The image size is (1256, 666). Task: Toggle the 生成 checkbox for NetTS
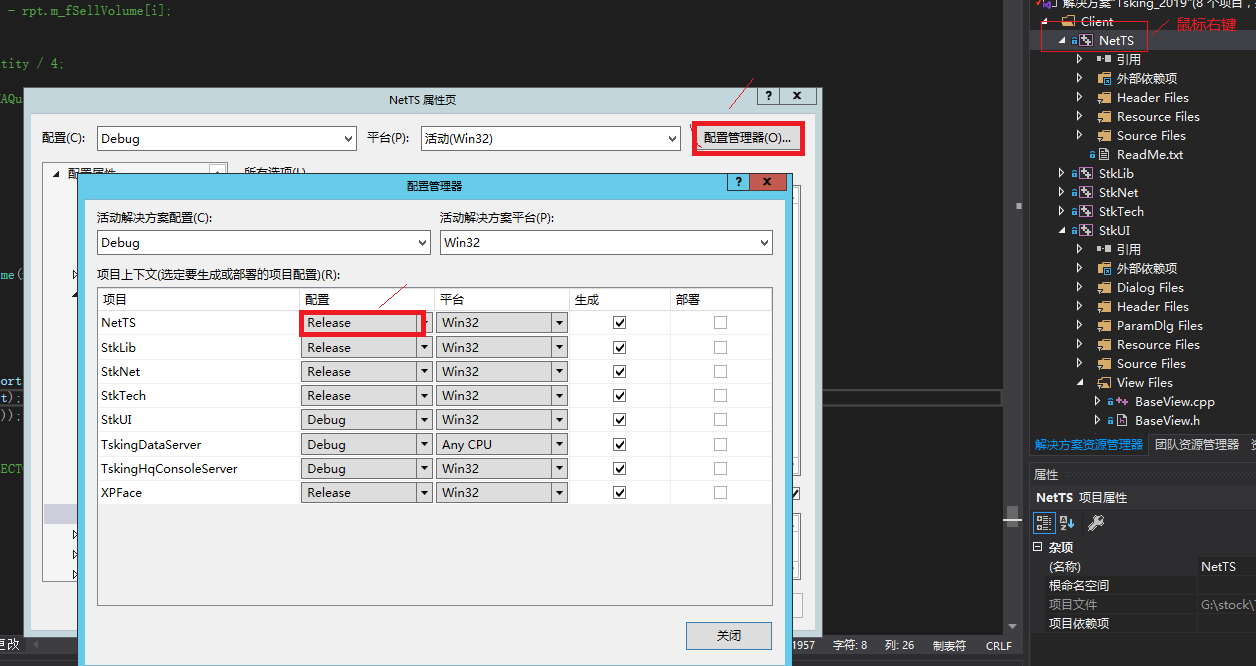click(x=620, y=323)
